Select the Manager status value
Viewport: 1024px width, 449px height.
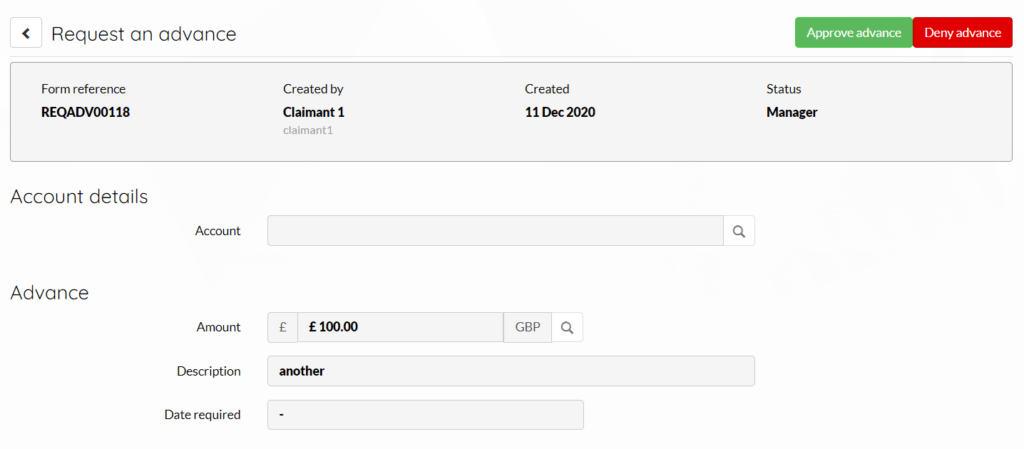792,112
